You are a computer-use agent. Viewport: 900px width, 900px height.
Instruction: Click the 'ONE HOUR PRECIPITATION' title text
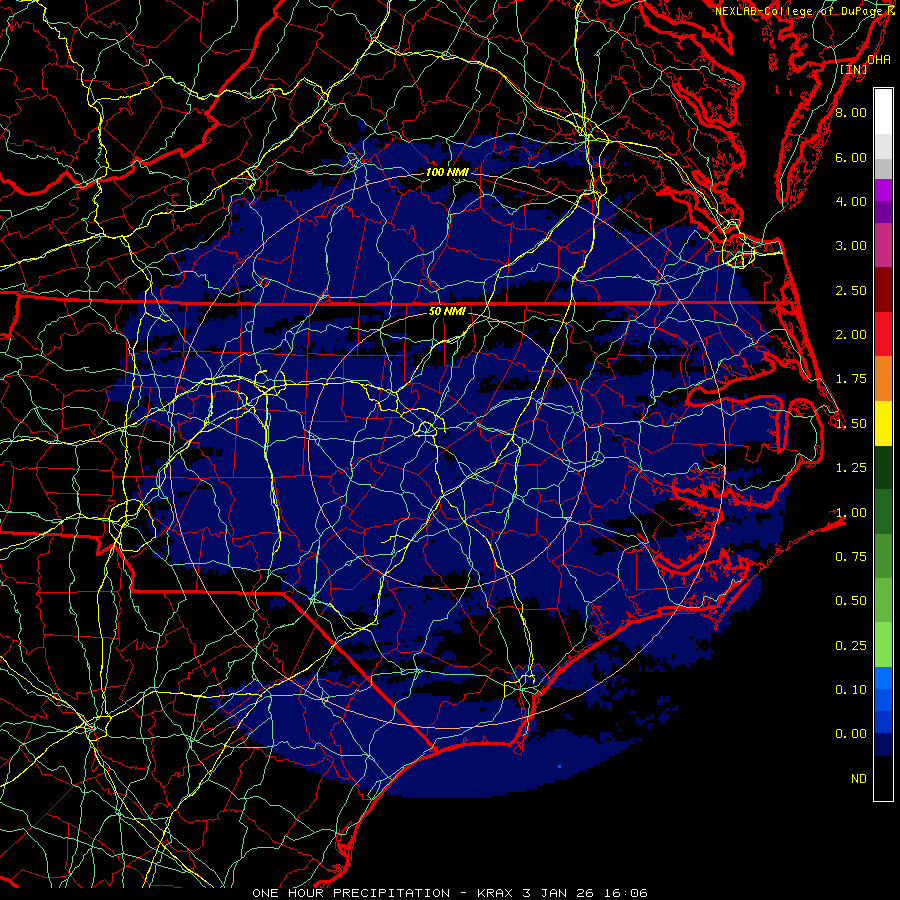(351, 893)
